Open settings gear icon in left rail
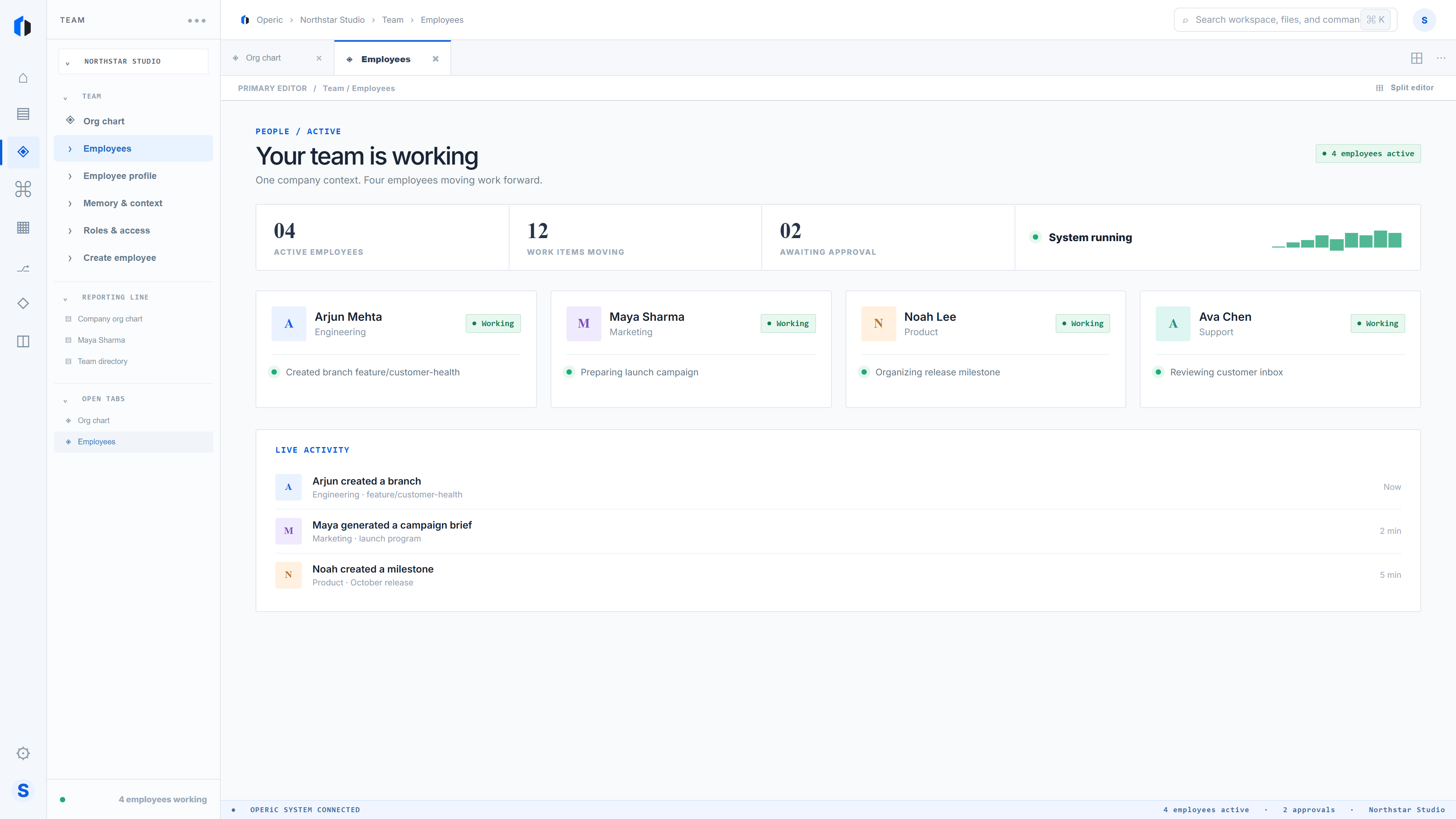Image resolution: width=1456 pixels, height=819 pixels. point(23,753)
